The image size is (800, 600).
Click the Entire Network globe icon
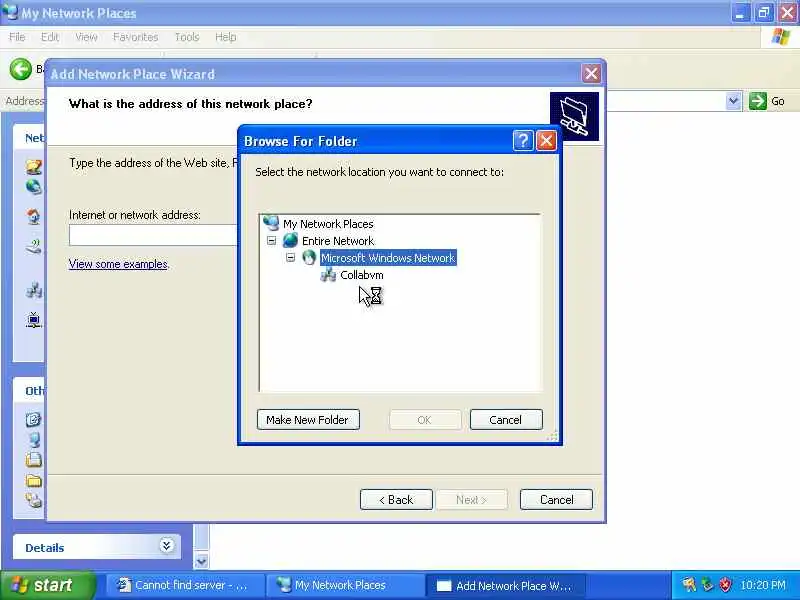pyautogui.click(x=290, y=240)
